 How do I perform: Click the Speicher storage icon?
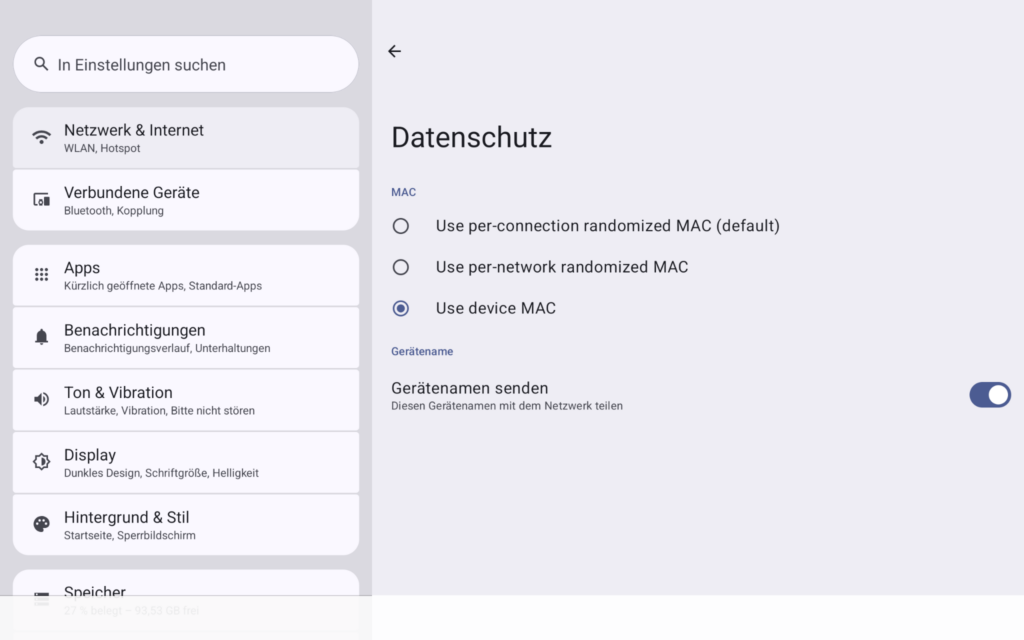click(x=41, y=595)
